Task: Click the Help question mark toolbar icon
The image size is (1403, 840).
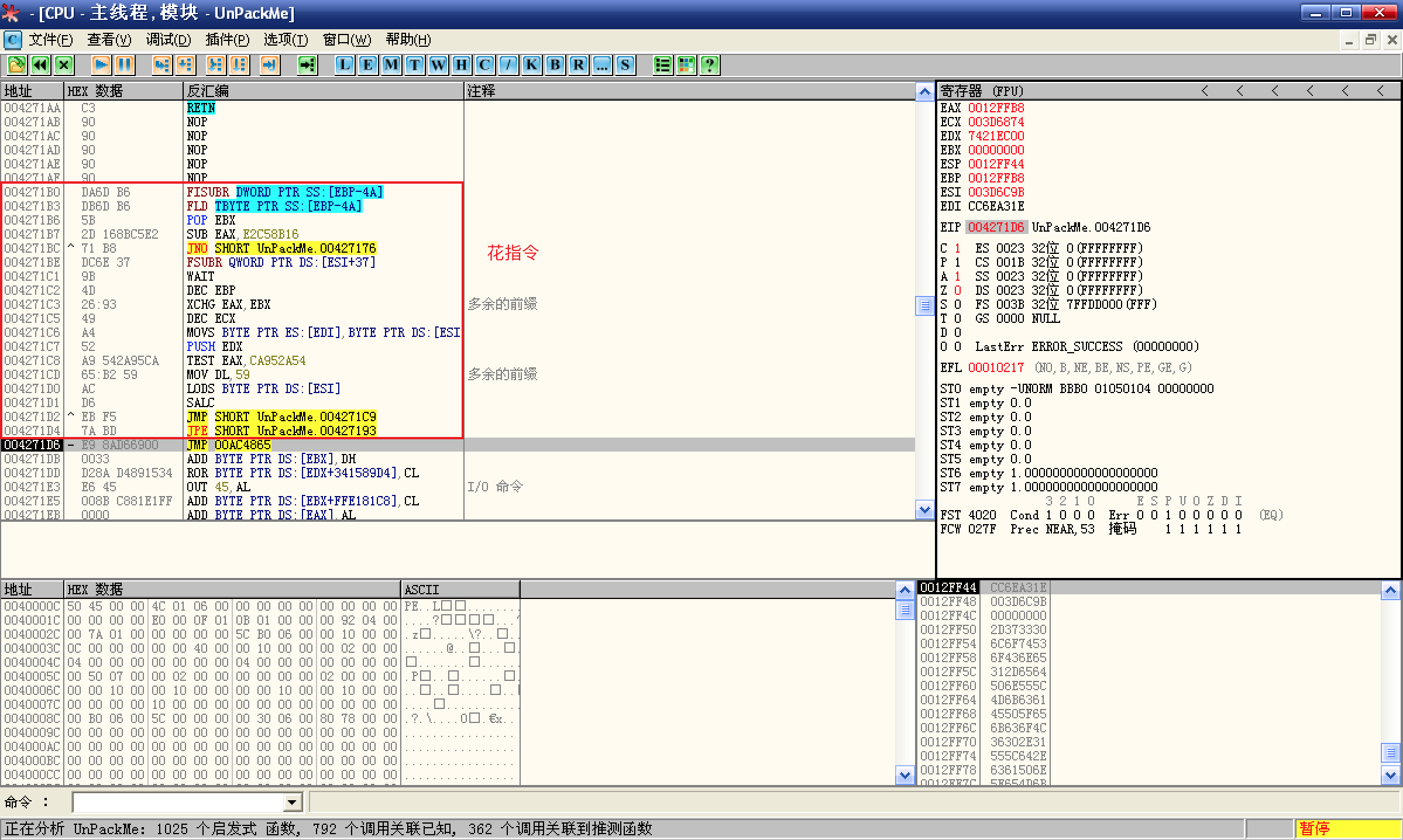Action: coord(710,64)
